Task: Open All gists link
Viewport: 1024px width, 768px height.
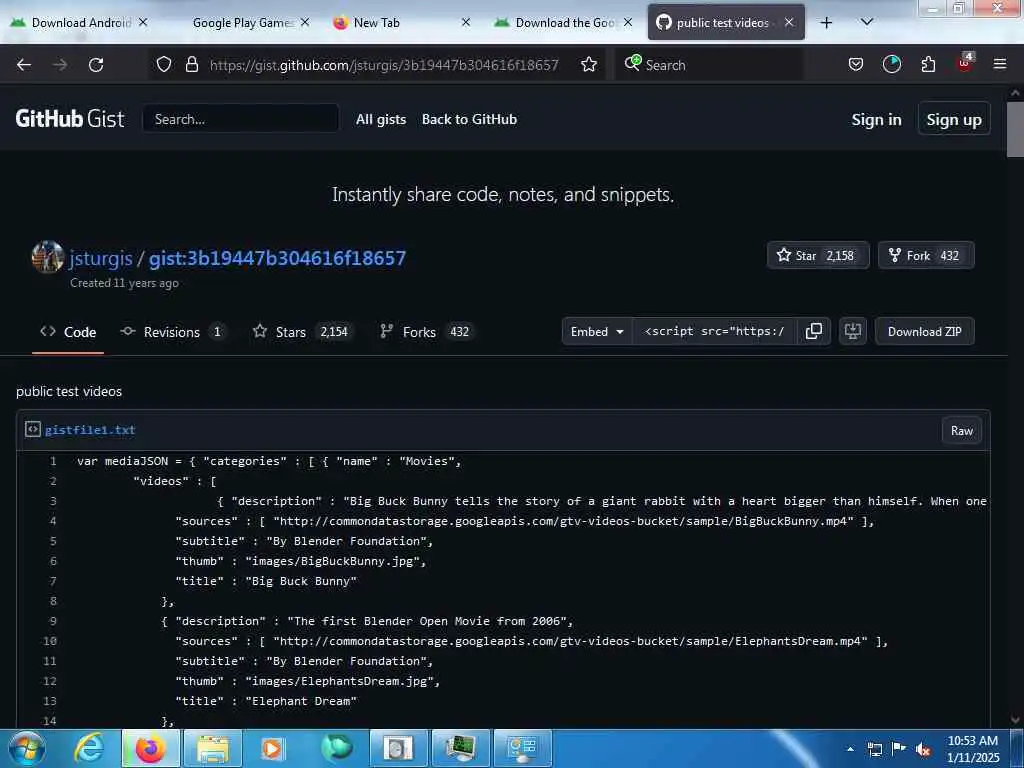Action: [x=381, y=120]
